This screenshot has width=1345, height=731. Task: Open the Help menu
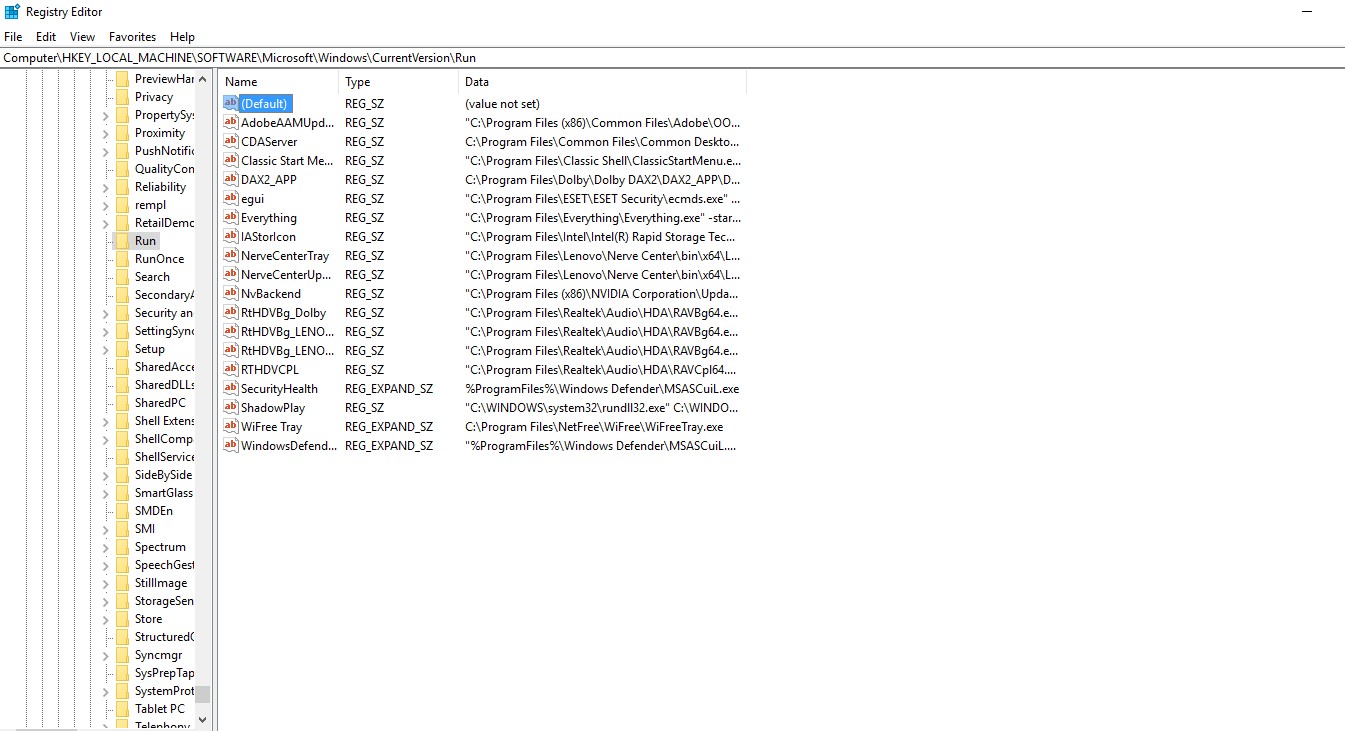pyautogui.click(x=183, y=37)
